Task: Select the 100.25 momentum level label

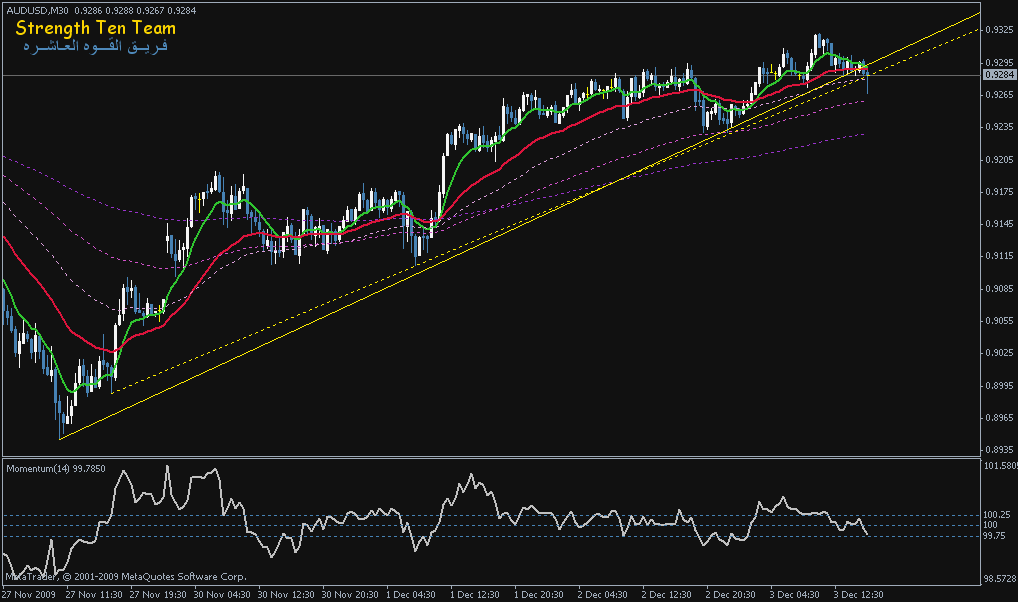Action: [995, 515]
